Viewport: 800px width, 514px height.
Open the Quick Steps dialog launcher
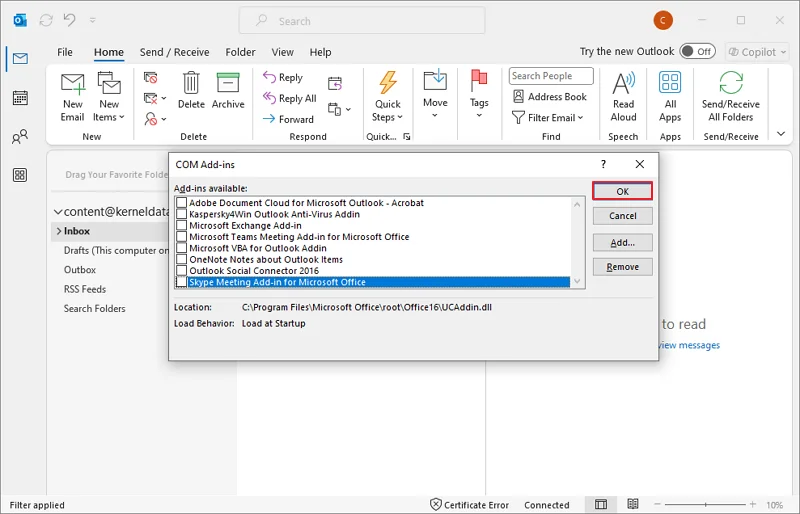(x=407, y=136)
